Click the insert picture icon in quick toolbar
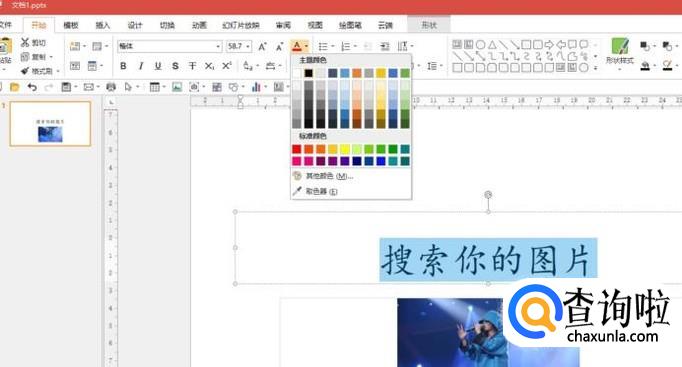Image resolution: width=682 pixels, height=367 pixels. tap(177, 87)
